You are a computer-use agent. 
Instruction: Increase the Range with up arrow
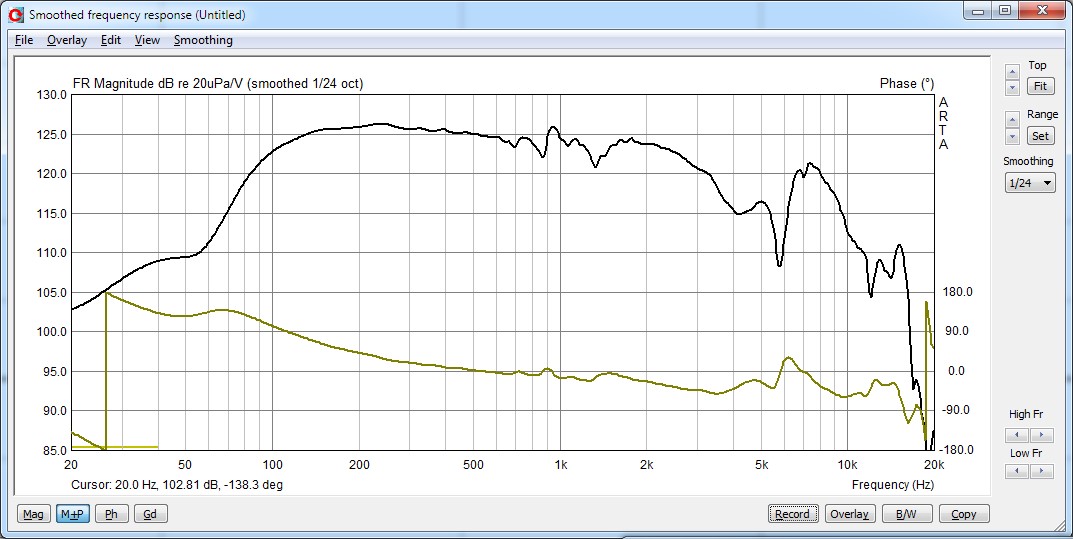click(x=1012, y=120)
